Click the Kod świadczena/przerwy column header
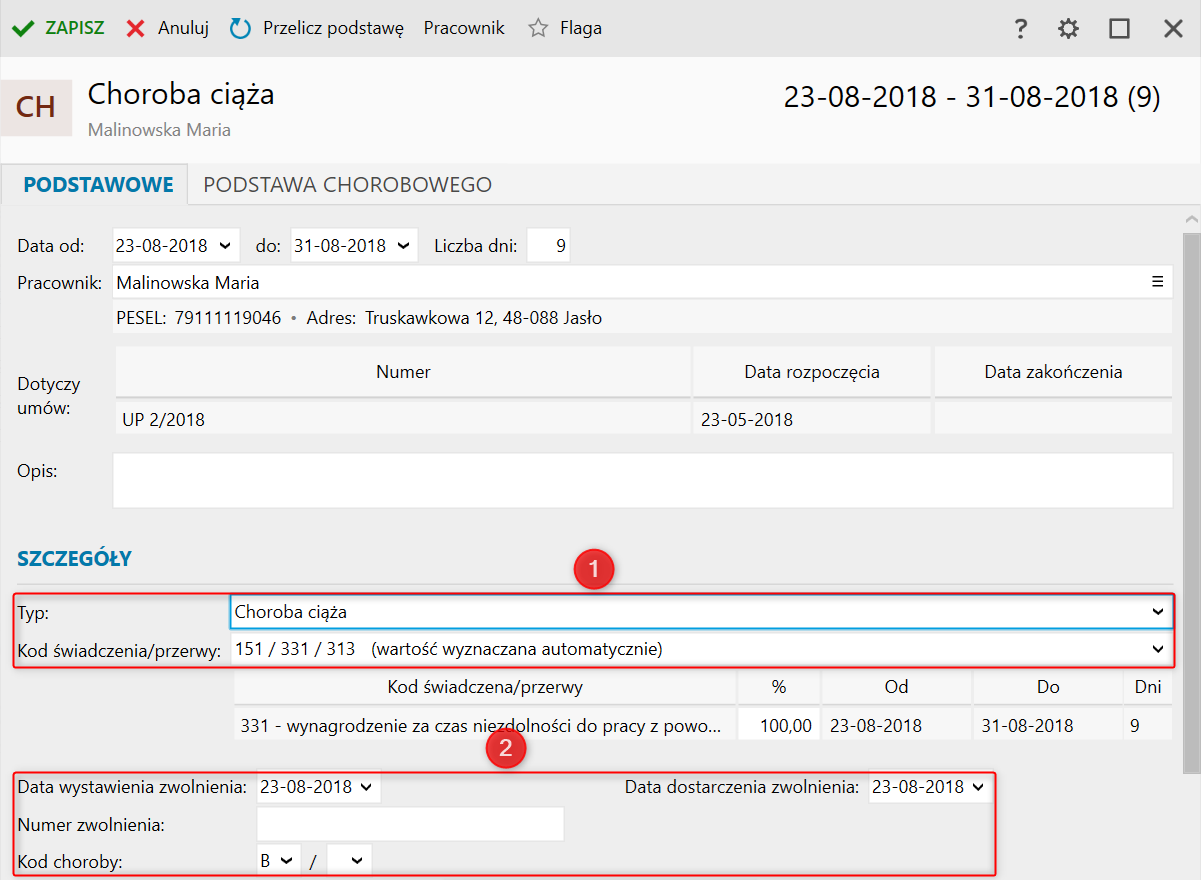Viewport: 1201px width, 880px height. click(x=485, y=687)
